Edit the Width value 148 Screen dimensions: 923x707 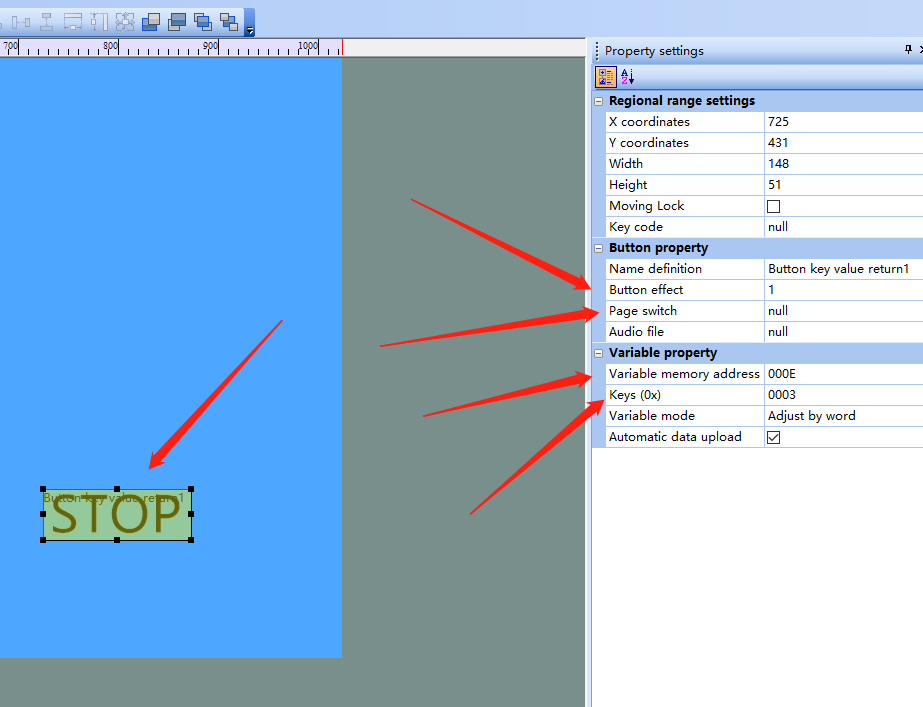click(x=844, y=164)
